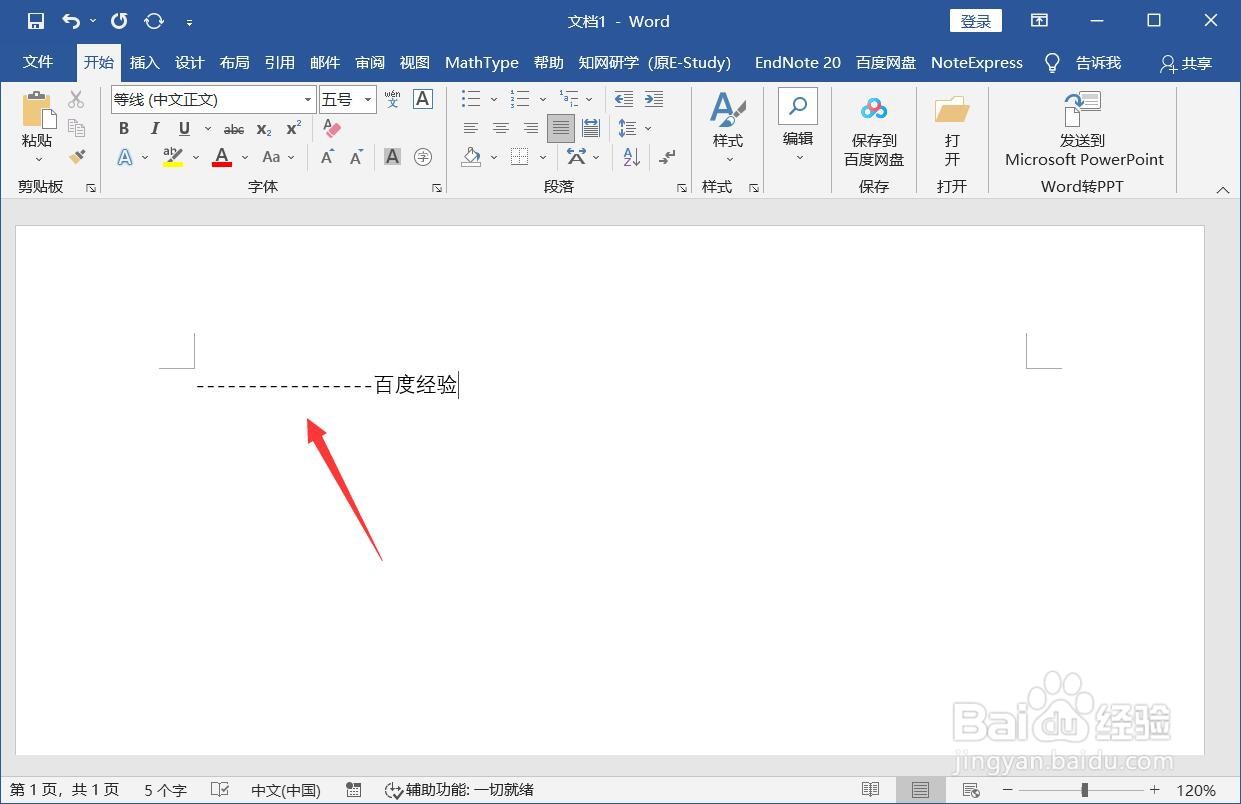Switch to Web Layout view
This screenshot has height=804, width=1241.
970,790
